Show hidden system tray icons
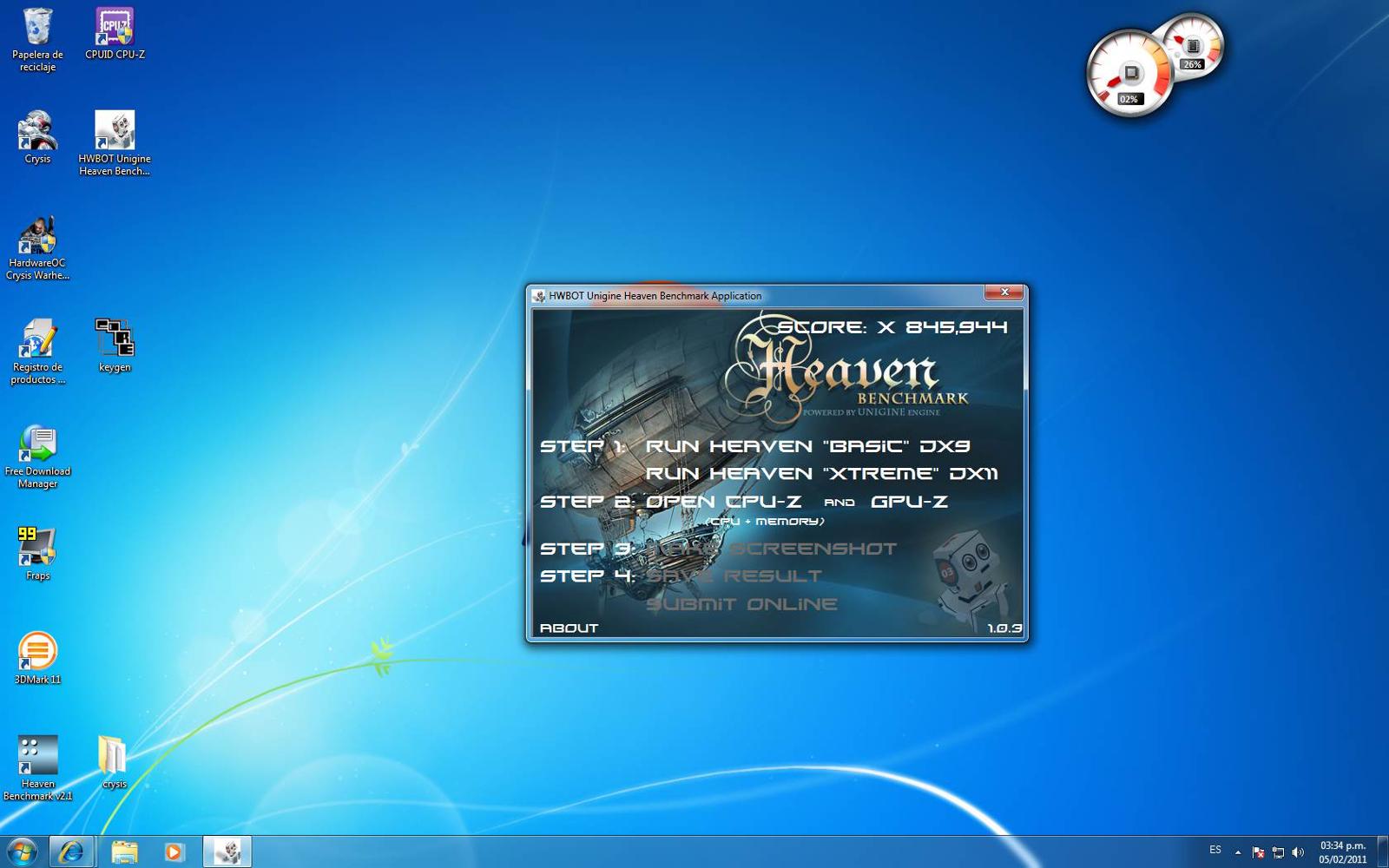The width and height of the screenshot is (1389, 868). (x=1238, y=852)
